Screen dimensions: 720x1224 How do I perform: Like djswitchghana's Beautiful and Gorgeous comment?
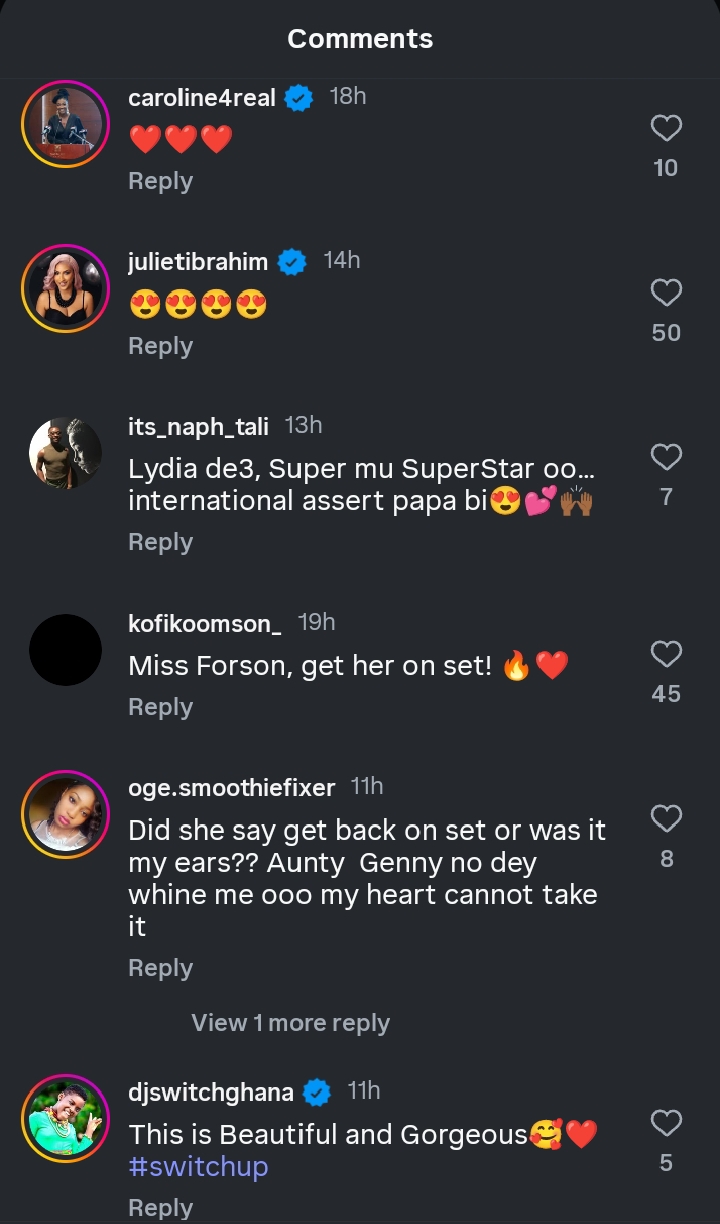pos(666,1123)
